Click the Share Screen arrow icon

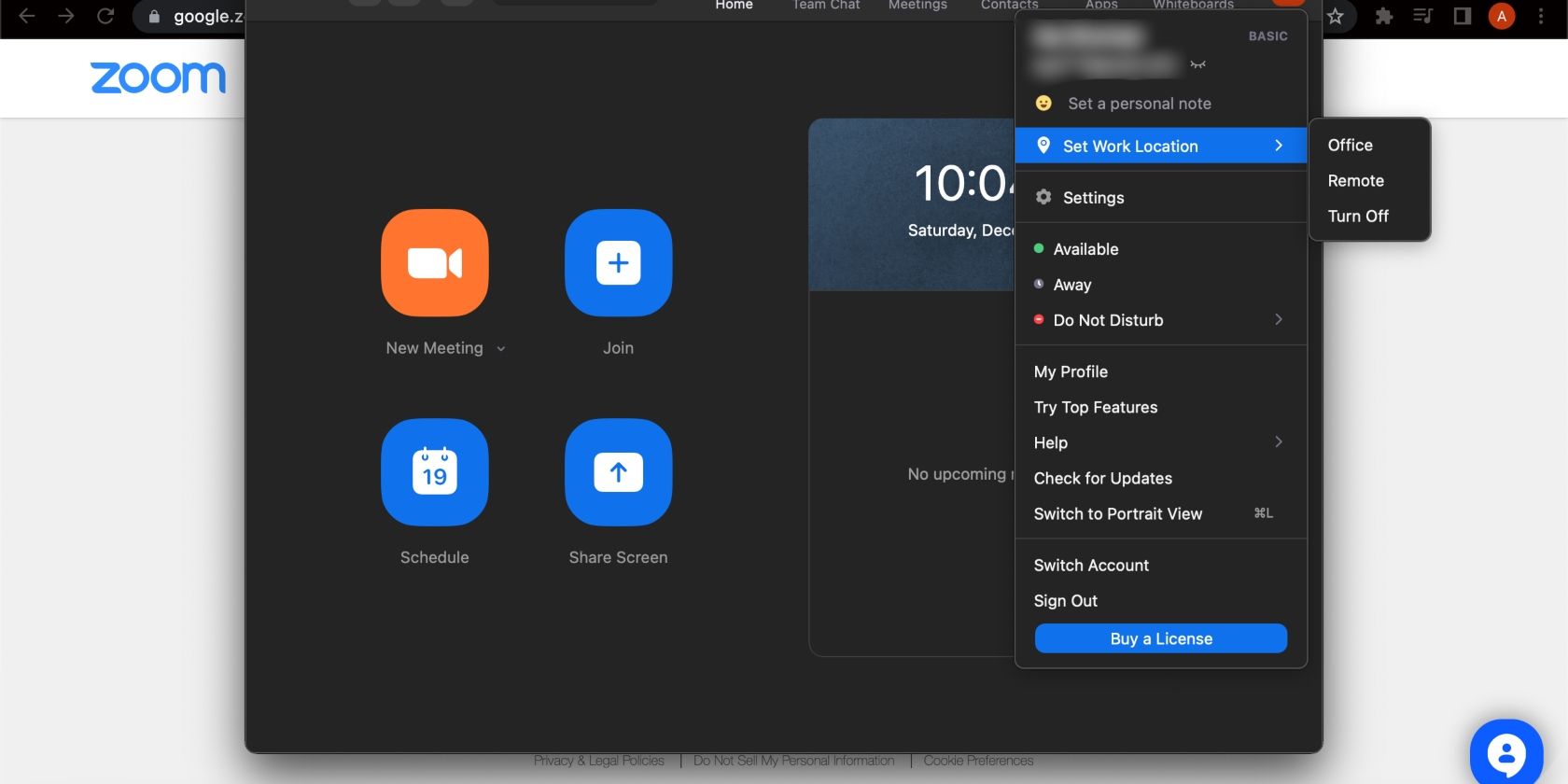tap(618, 472)
